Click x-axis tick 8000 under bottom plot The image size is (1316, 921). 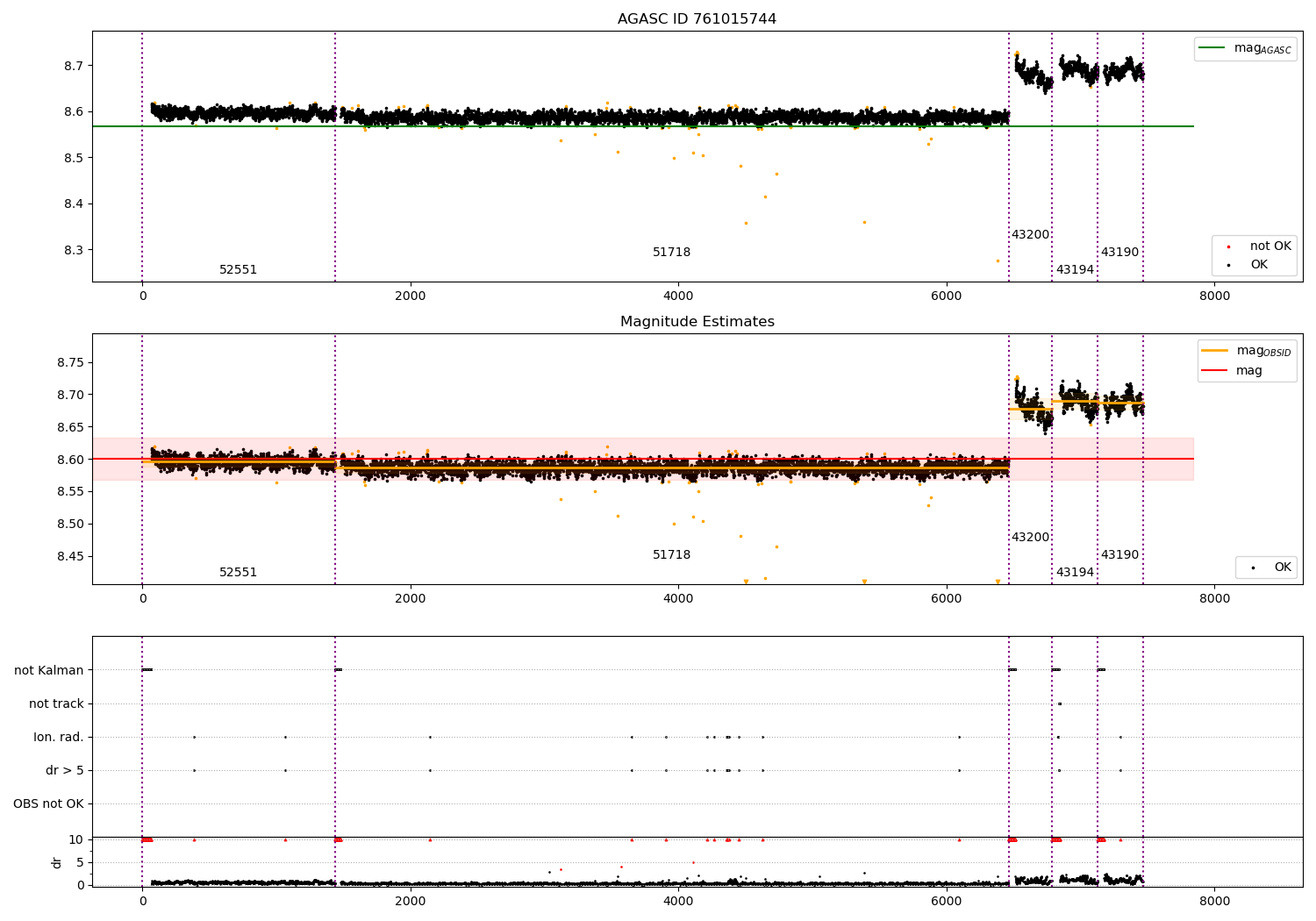pos(1214,902)
